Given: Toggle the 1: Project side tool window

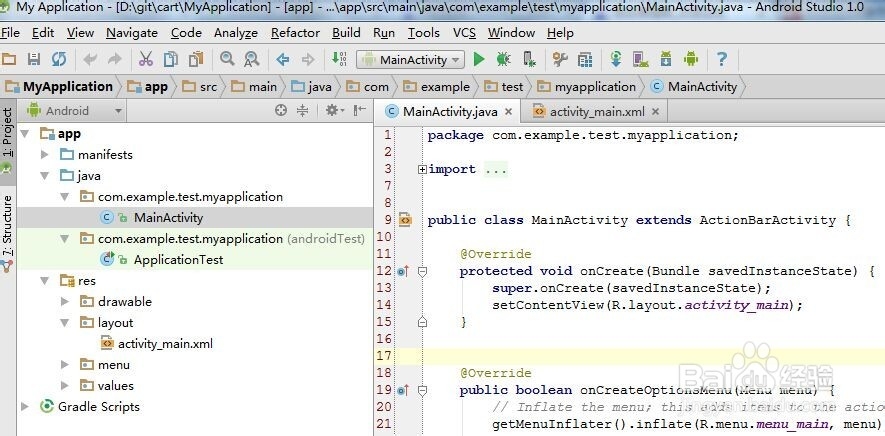Looking at the screenshot, I should tap(7, 140).
